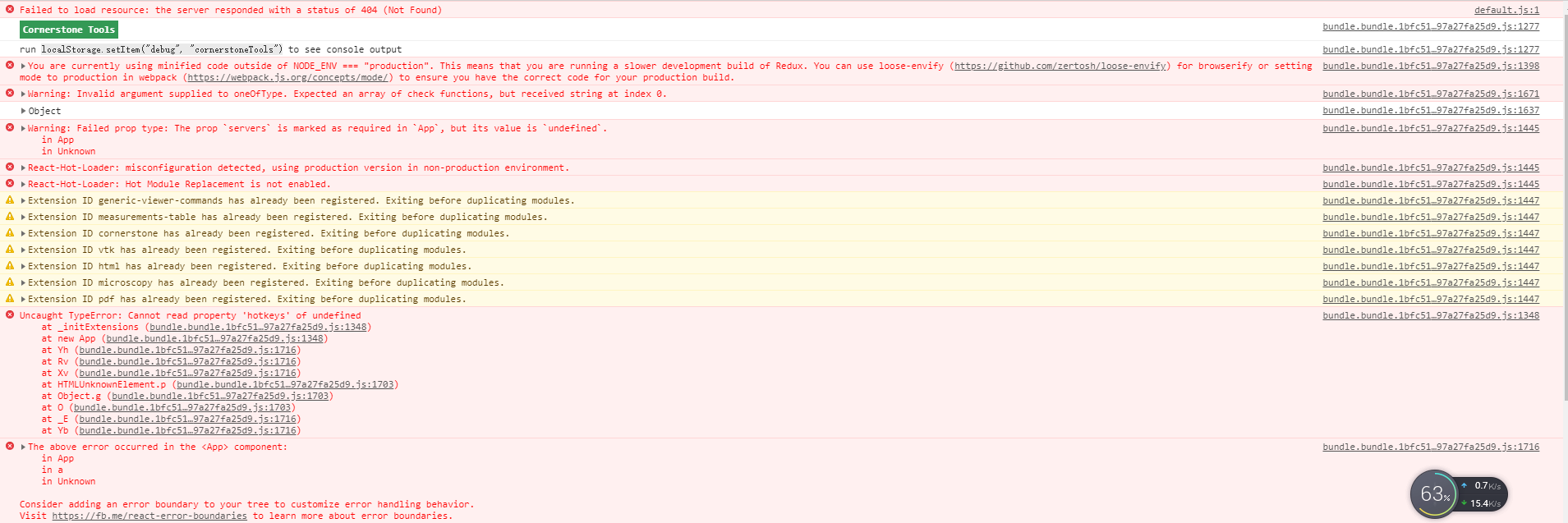Expand the generic-viewer-commands extension warning

(23, 200)
